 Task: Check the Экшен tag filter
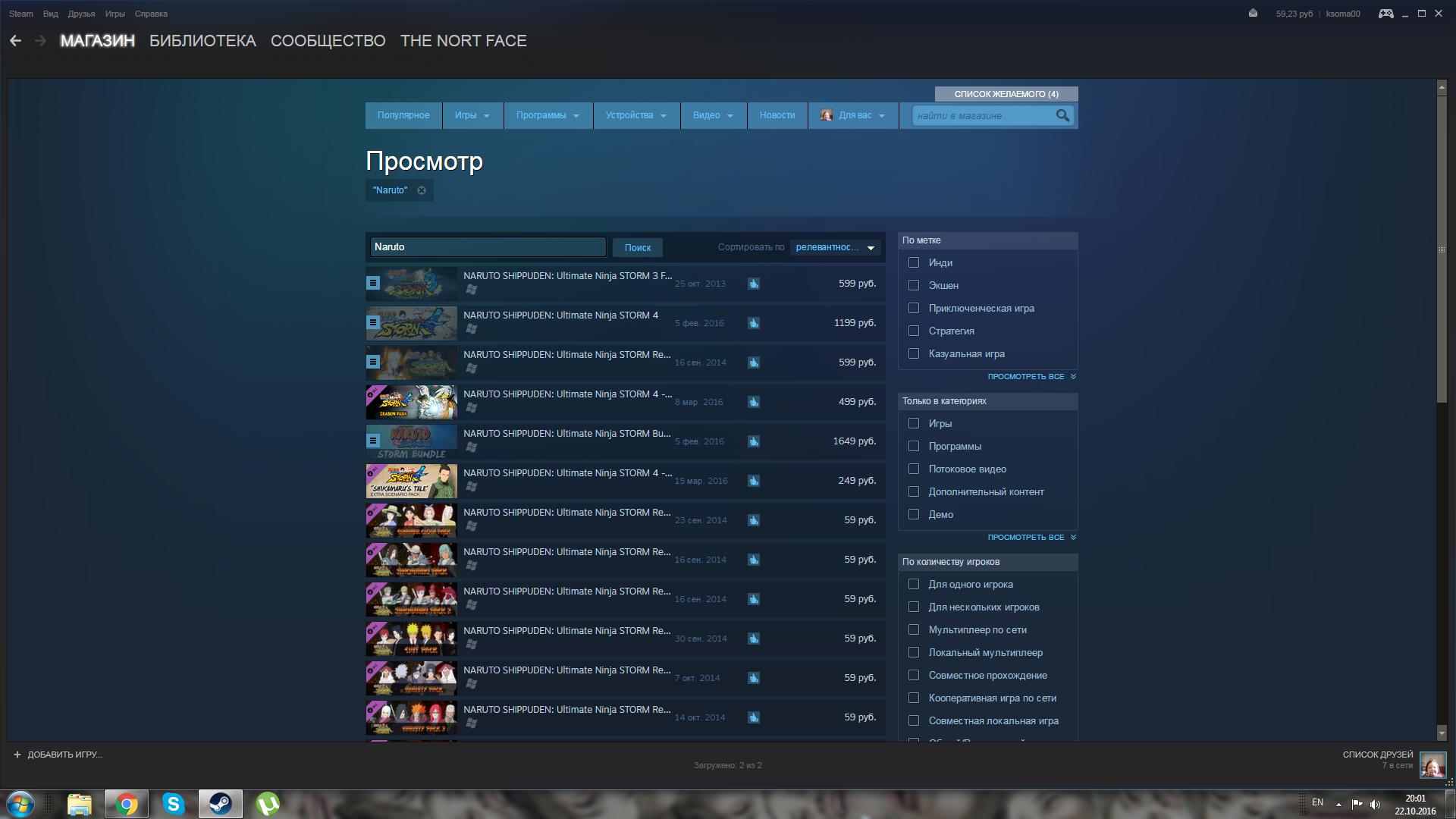coord(914,285)
